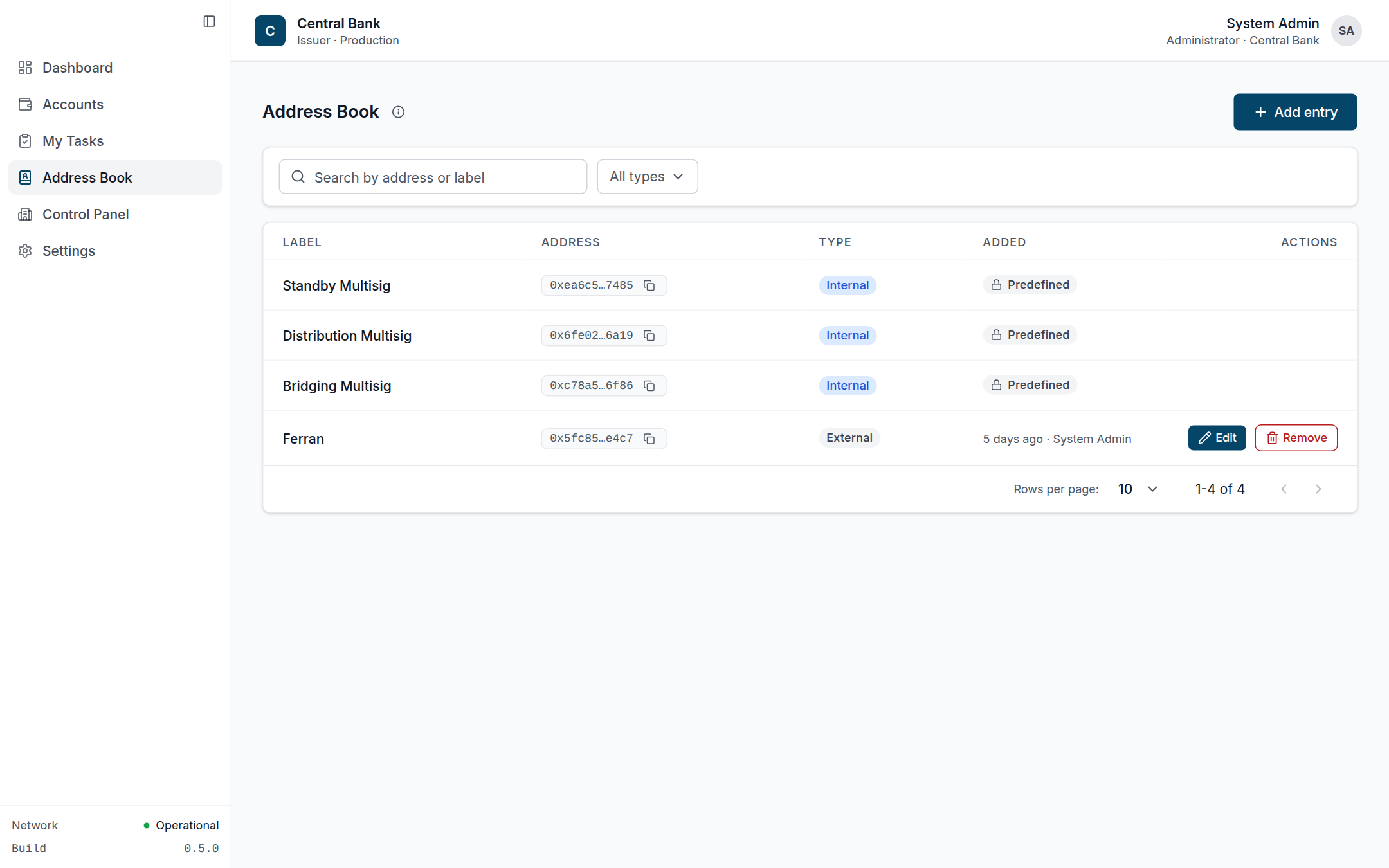Click the Distribution Multisig label

coord(347,336)
